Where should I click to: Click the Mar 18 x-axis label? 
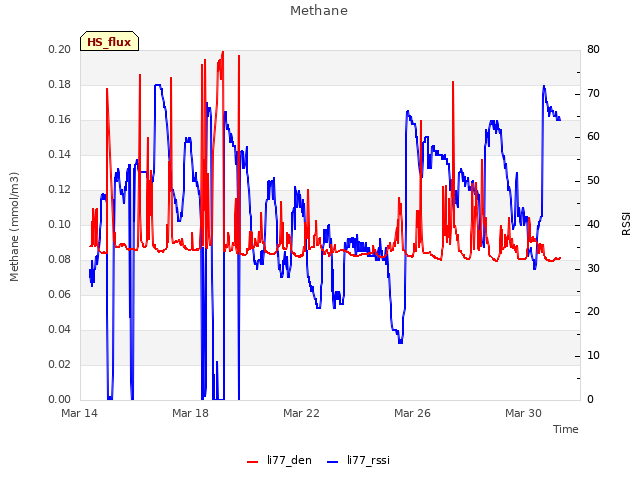pyautogui.click(x=190, y=413)
